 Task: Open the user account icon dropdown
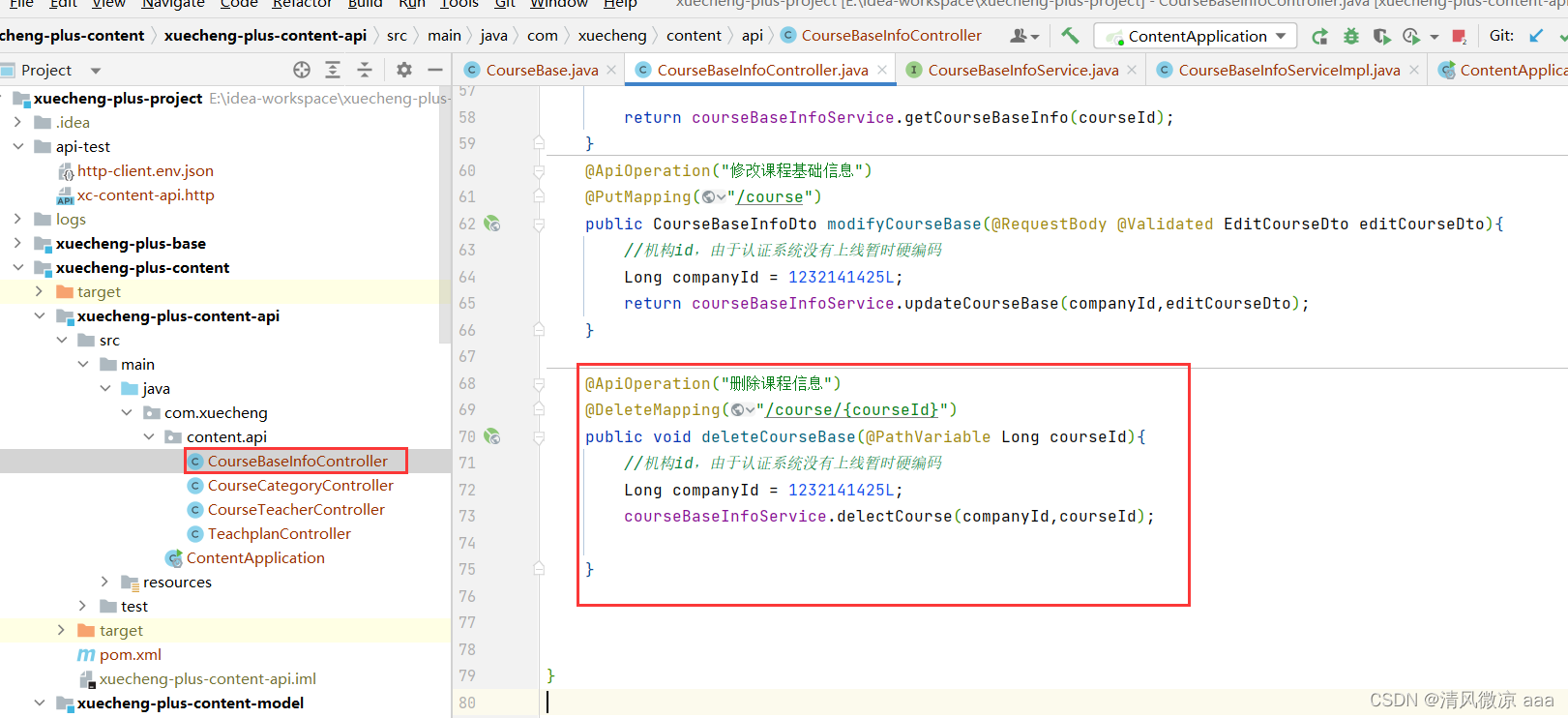(1024, 36)
